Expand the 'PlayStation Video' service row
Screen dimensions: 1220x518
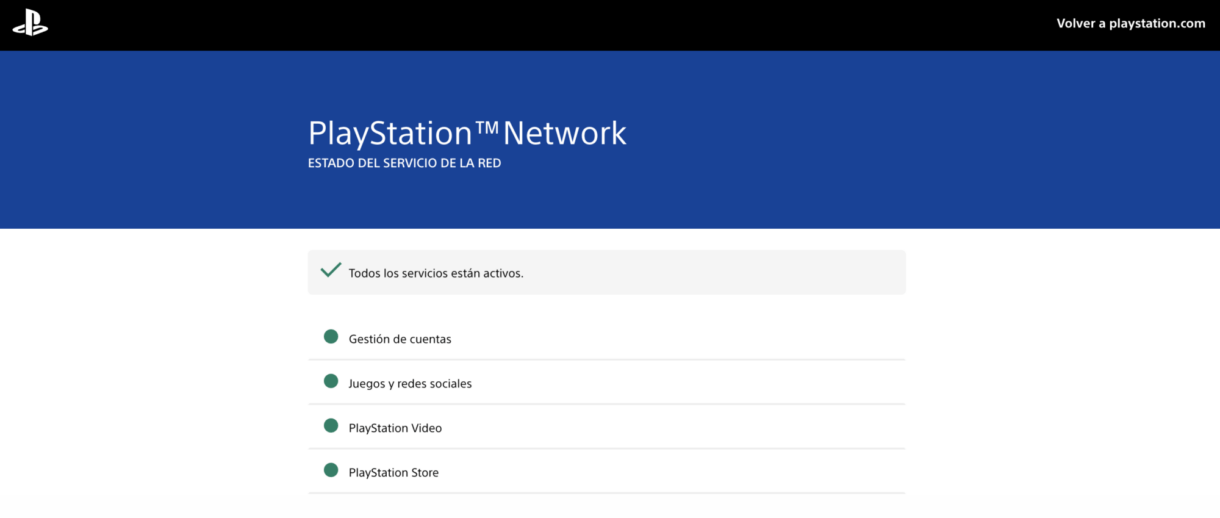point(606,427)
